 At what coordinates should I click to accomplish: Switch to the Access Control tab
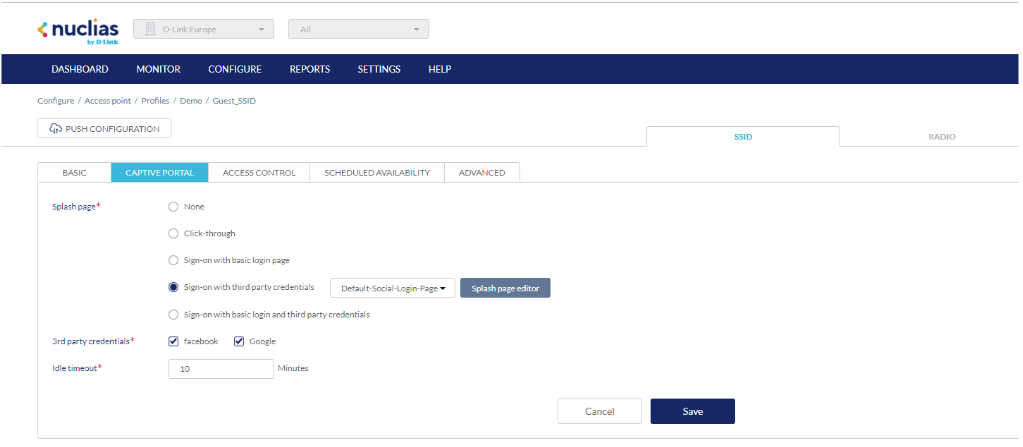(x=259, y=173)
